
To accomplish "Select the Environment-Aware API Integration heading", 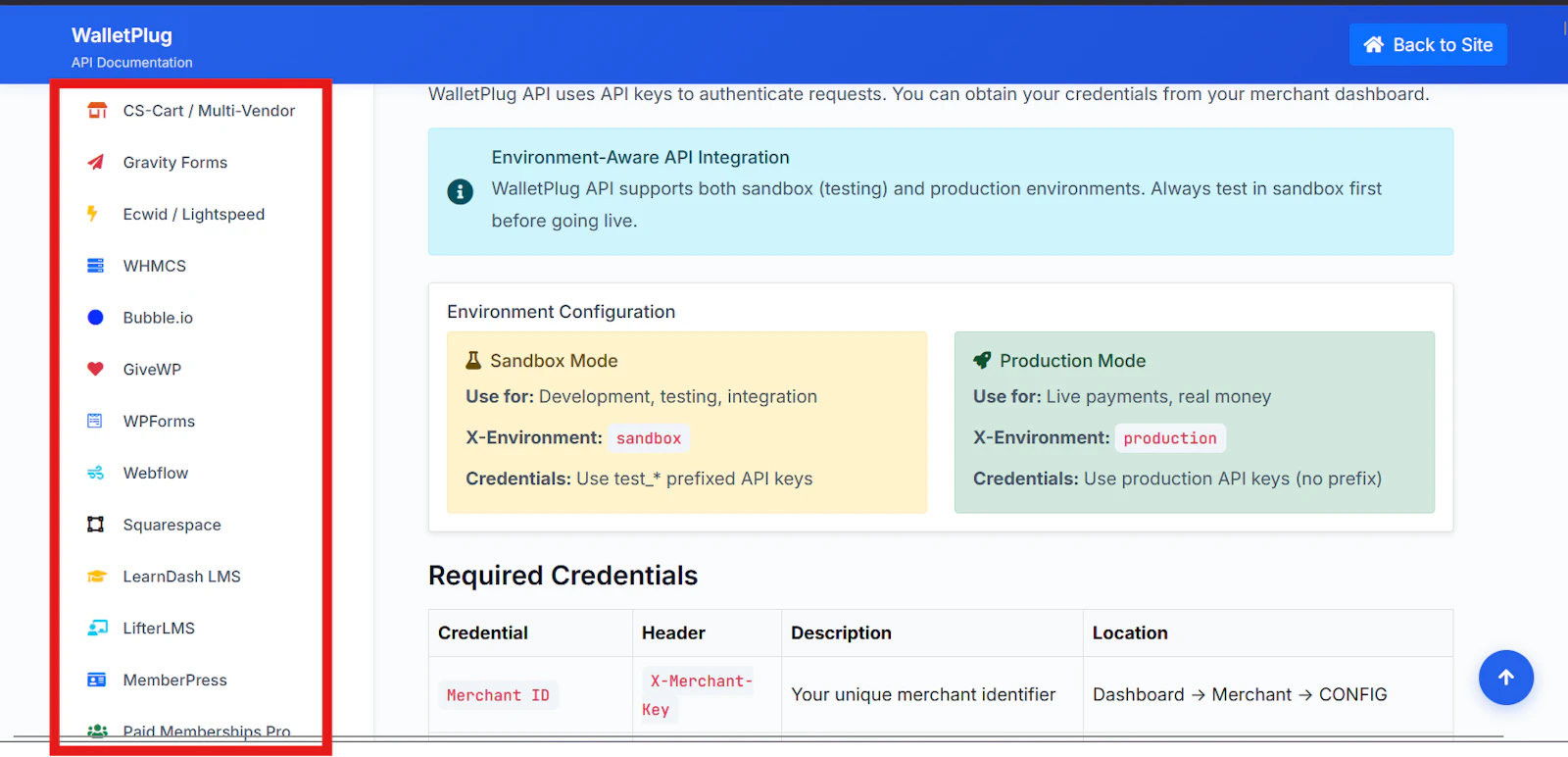I will [641, 158].
